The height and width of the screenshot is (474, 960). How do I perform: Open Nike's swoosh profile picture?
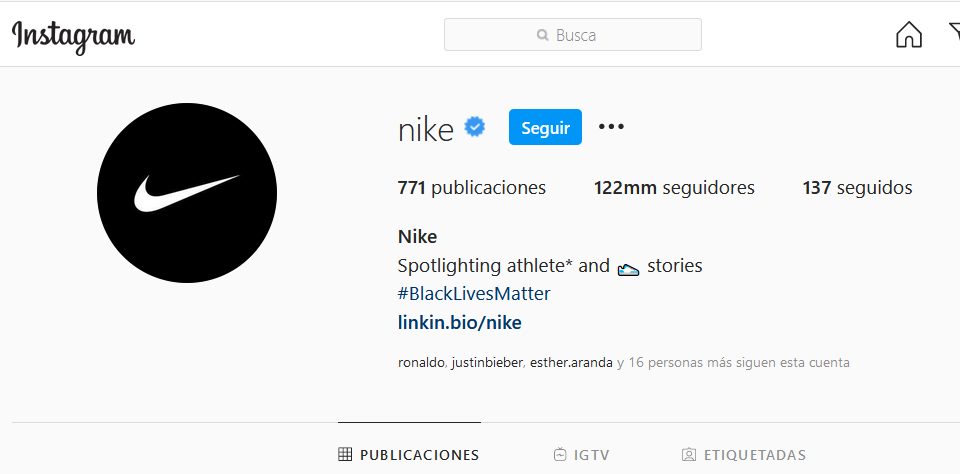[187, 193]
